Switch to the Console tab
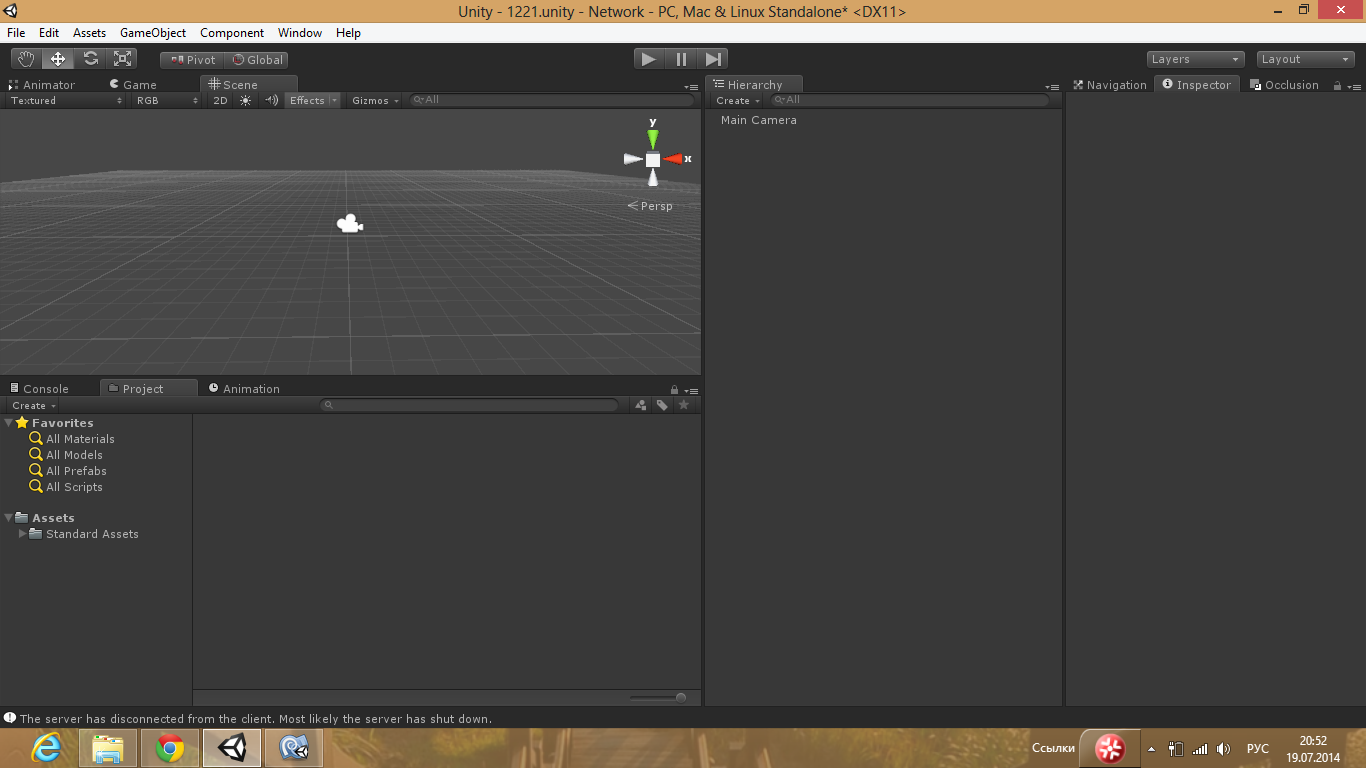This screenshot has width=1366, height=768. coord(39,389)
